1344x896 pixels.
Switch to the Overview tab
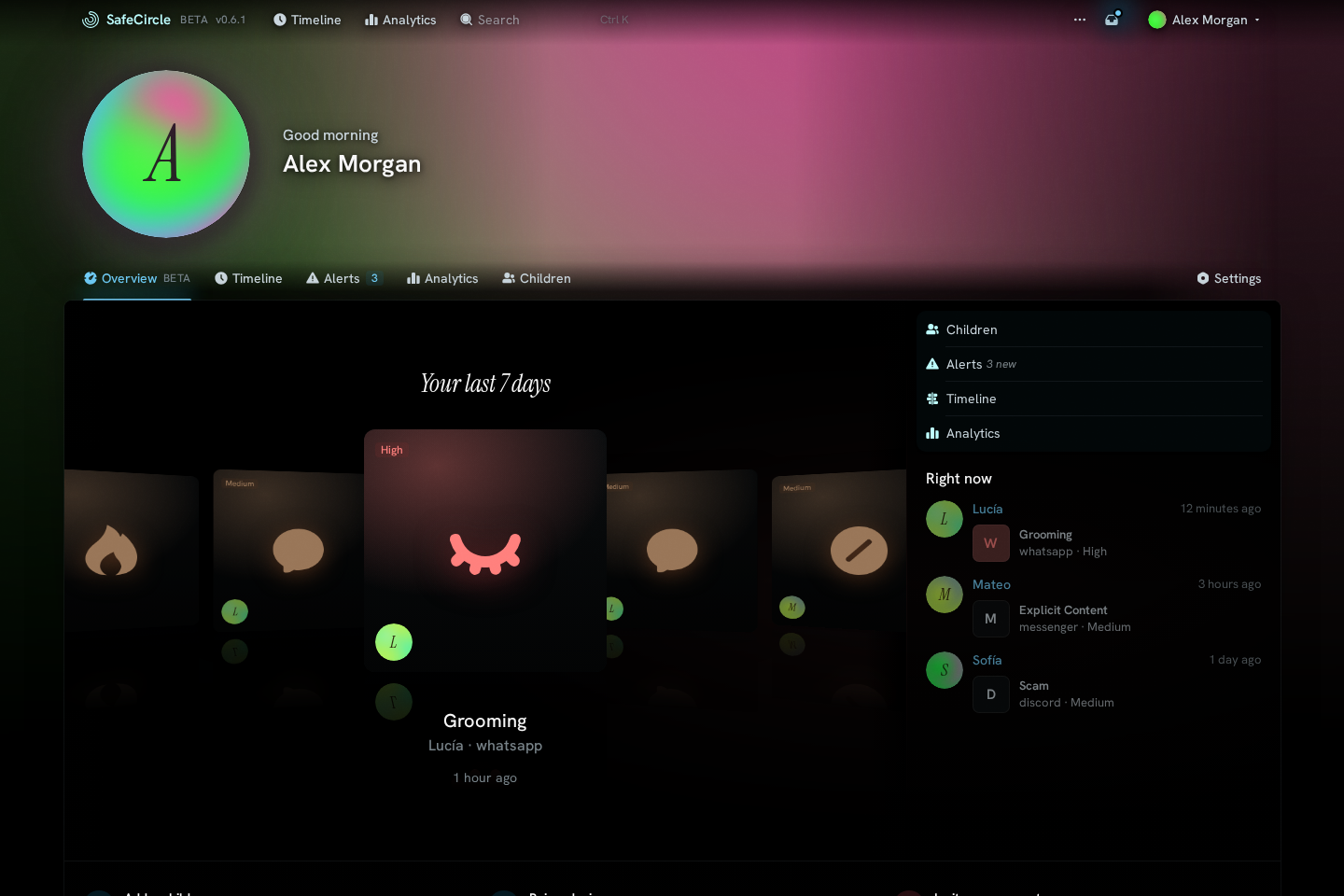click(x=137, y=278)
